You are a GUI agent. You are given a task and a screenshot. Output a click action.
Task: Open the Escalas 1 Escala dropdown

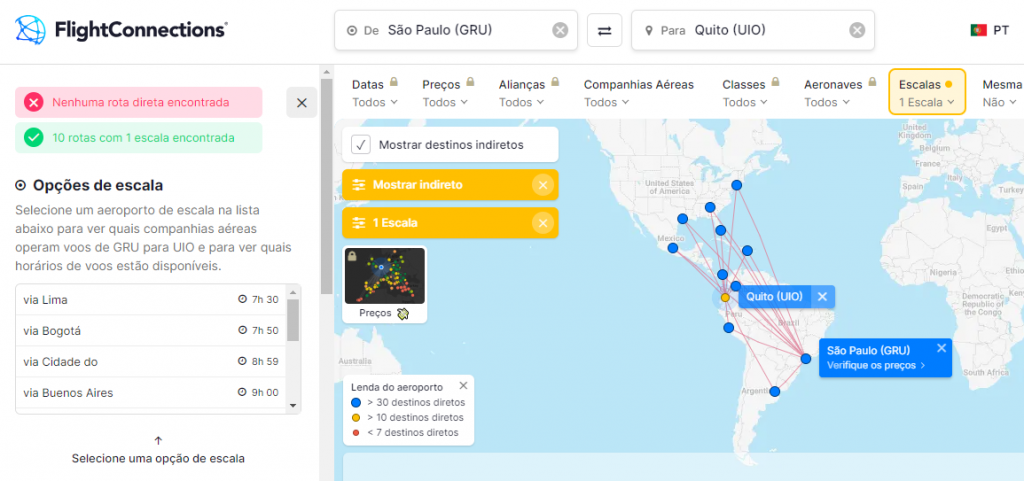click(927, 92)
